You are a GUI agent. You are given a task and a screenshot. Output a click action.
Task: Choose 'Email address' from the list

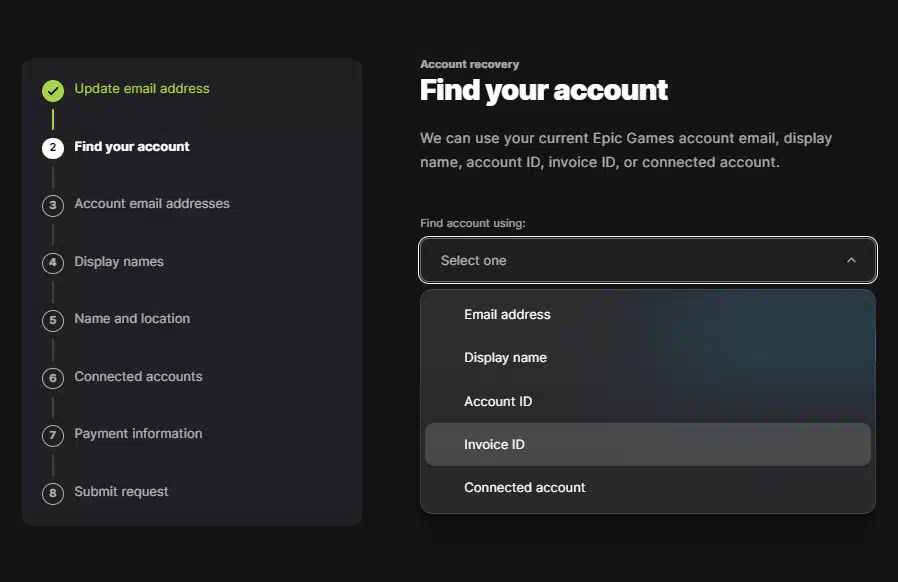[x=648, y=314]
